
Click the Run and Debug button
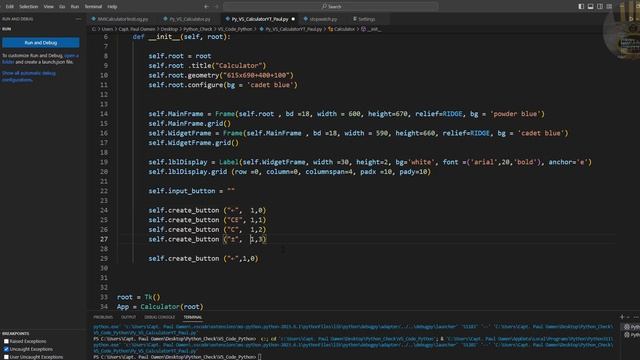coord(41,42)
